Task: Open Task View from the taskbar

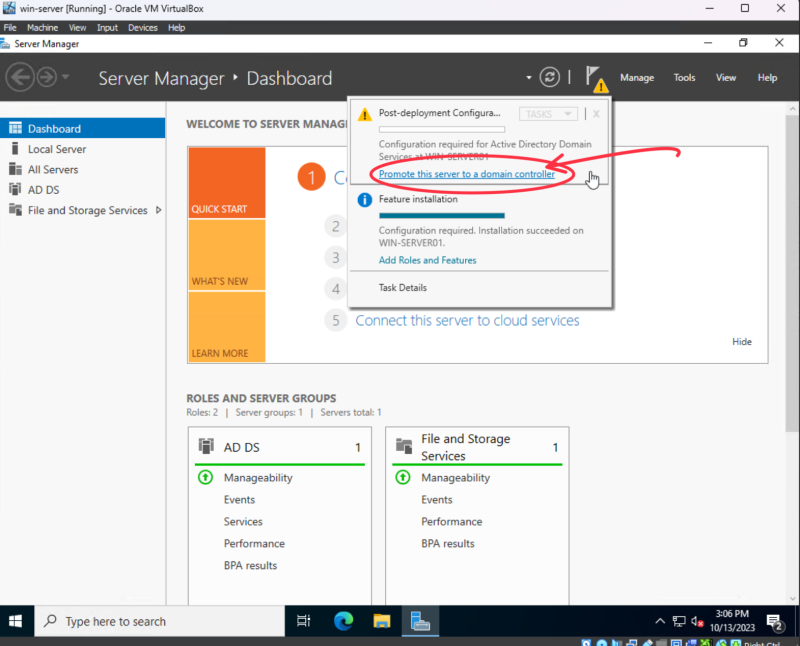Action: tap(304, 621)
